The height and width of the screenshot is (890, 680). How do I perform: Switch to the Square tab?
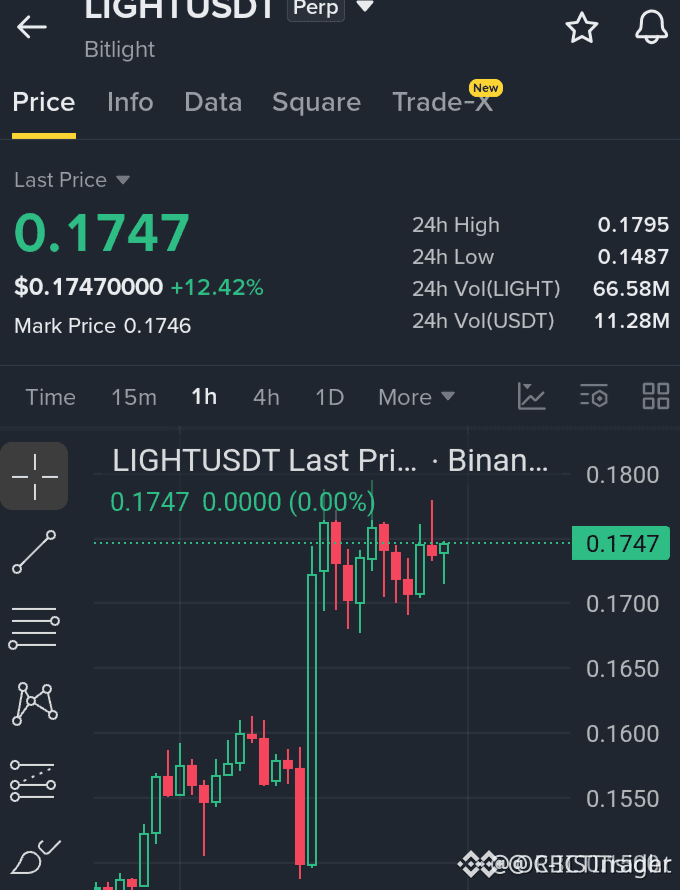[317, 102]
